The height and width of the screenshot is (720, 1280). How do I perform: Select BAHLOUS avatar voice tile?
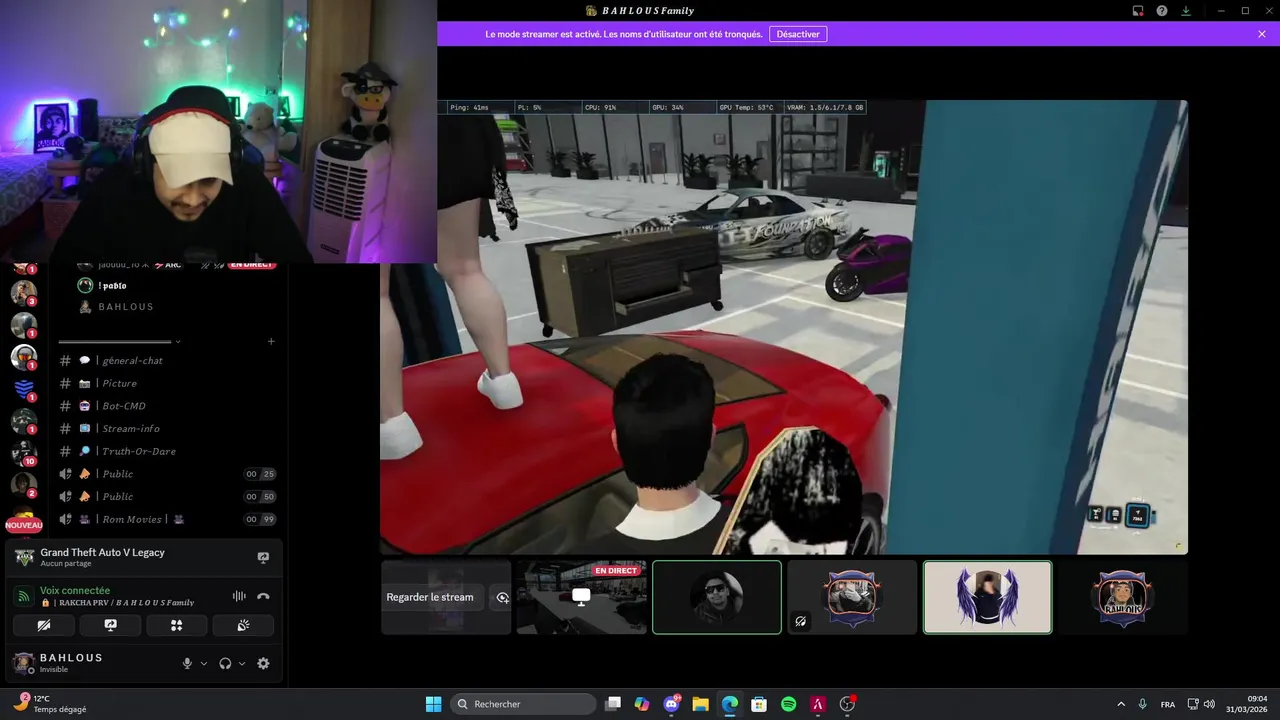(x=1123, y=597)
